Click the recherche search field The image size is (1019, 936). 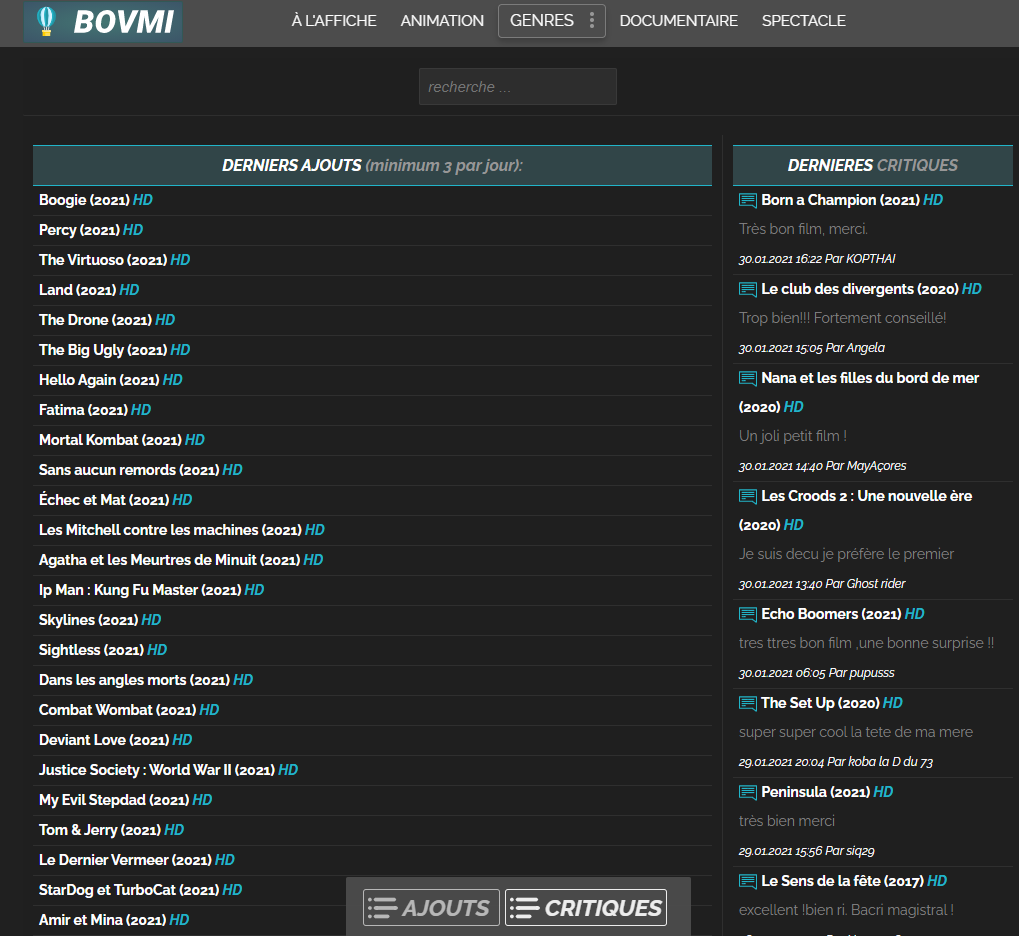coord(518,86)
